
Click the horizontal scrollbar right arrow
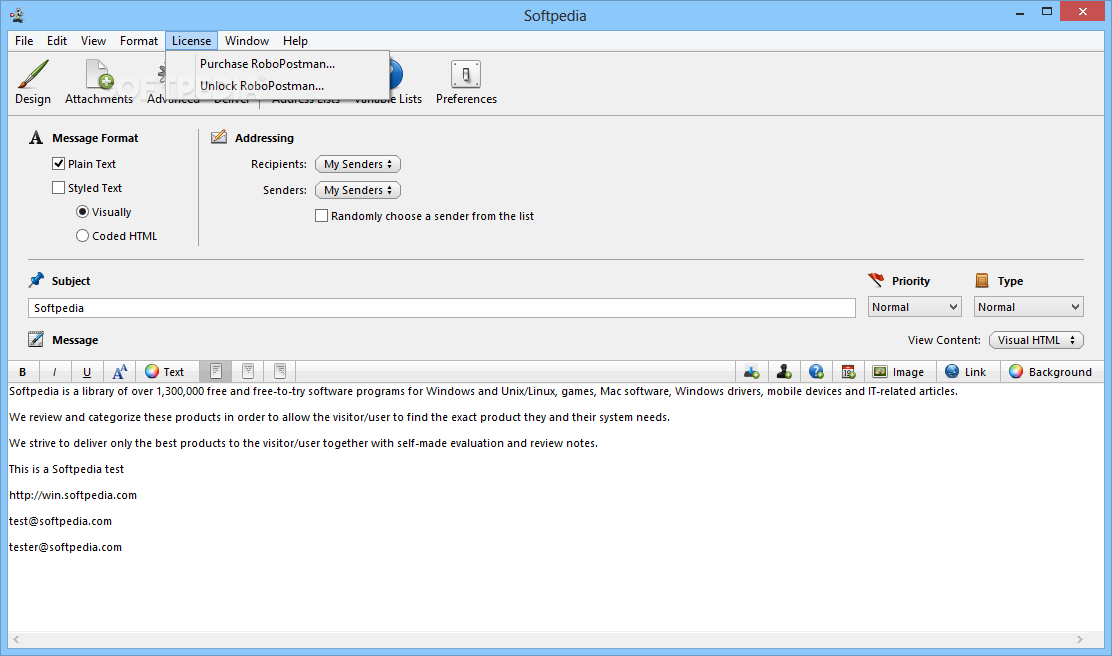coord(1080,639)
